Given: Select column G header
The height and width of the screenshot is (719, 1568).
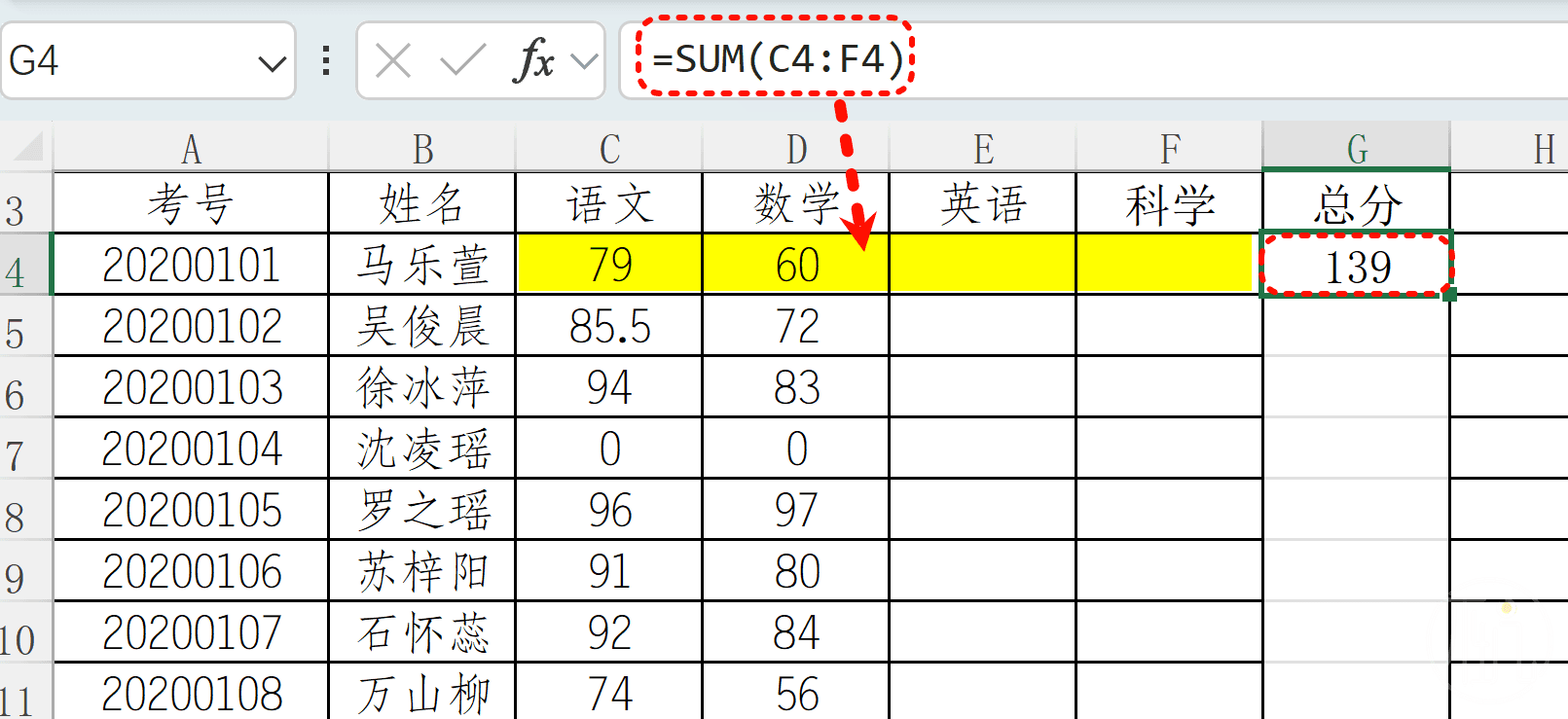Looking at the screenshot, I should click(x=1356, y=149).
